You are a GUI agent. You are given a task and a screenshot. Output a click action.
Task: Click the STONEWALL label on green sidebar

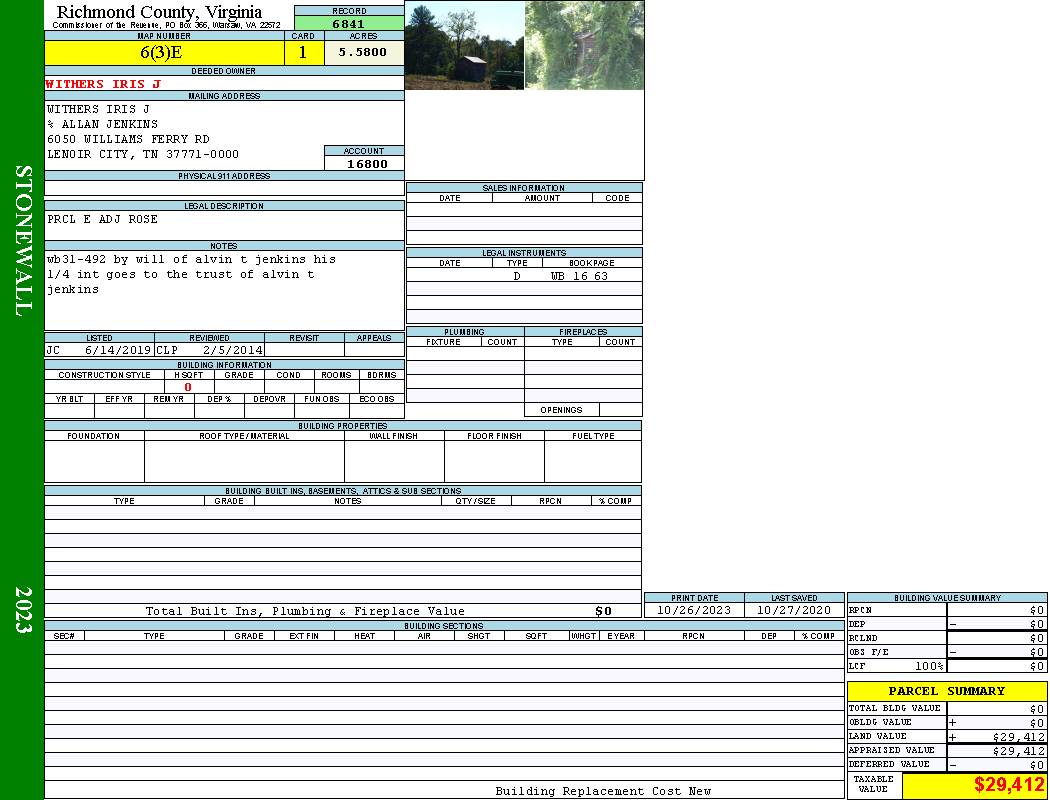point(23,240)
